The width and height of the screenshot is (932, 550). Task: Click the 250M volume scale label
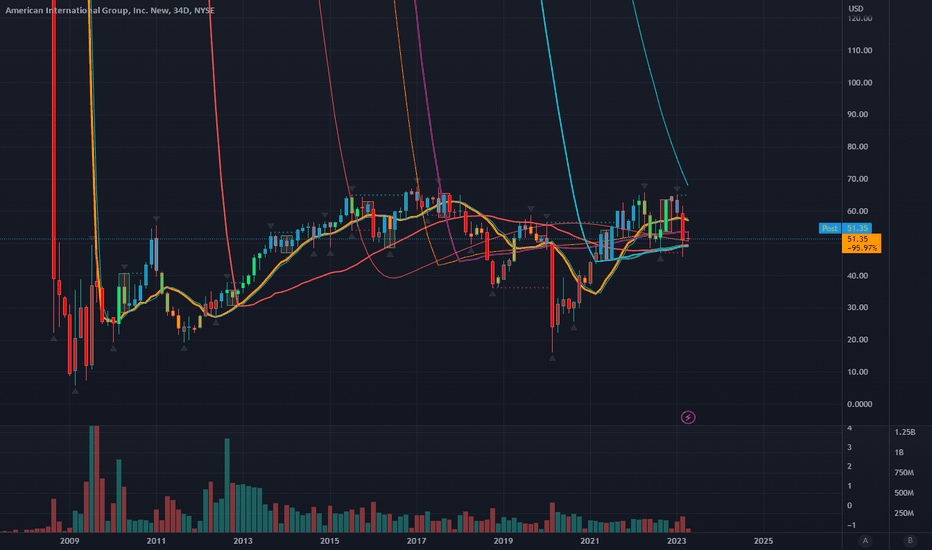click(x=904, y=513)
